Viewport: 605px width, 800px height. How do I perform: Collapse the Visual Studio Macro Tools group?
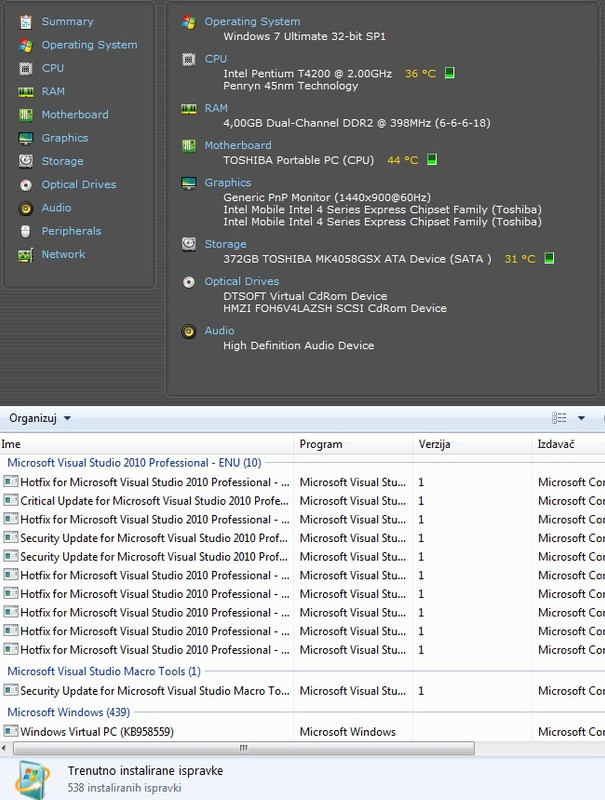tap(104, 671)
